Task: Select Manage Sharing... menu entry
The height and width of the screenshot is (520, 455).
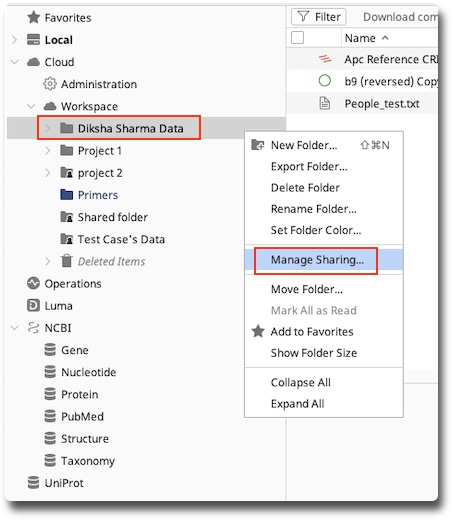Action: coord(324,260)
